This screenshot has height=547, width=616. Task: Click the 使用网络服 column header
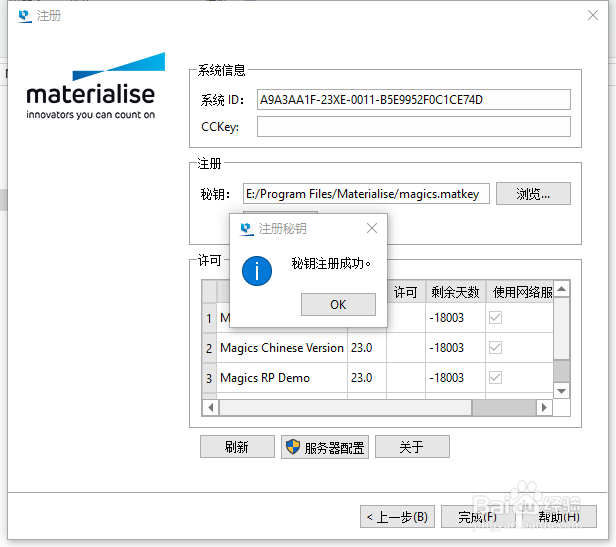pos(520,292)
